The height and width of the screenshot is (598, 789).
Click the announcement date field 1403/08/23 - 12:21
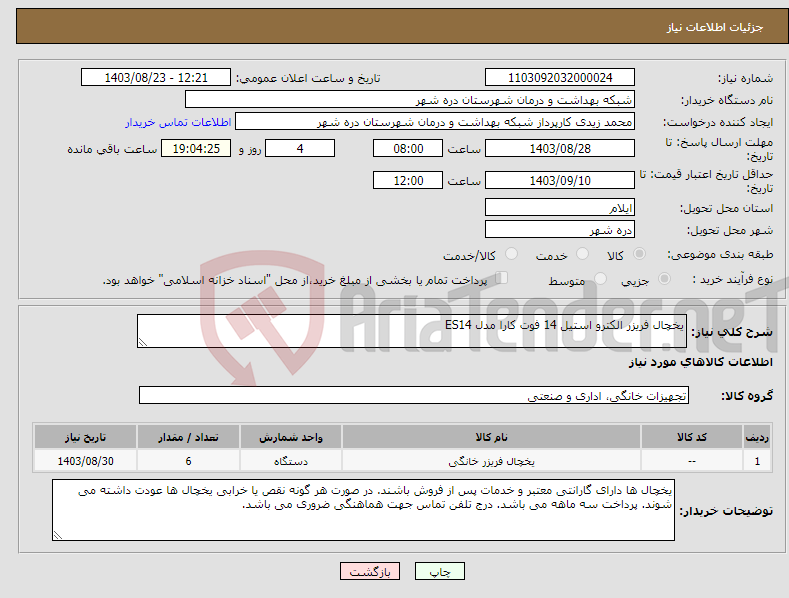tap(156, 78)
